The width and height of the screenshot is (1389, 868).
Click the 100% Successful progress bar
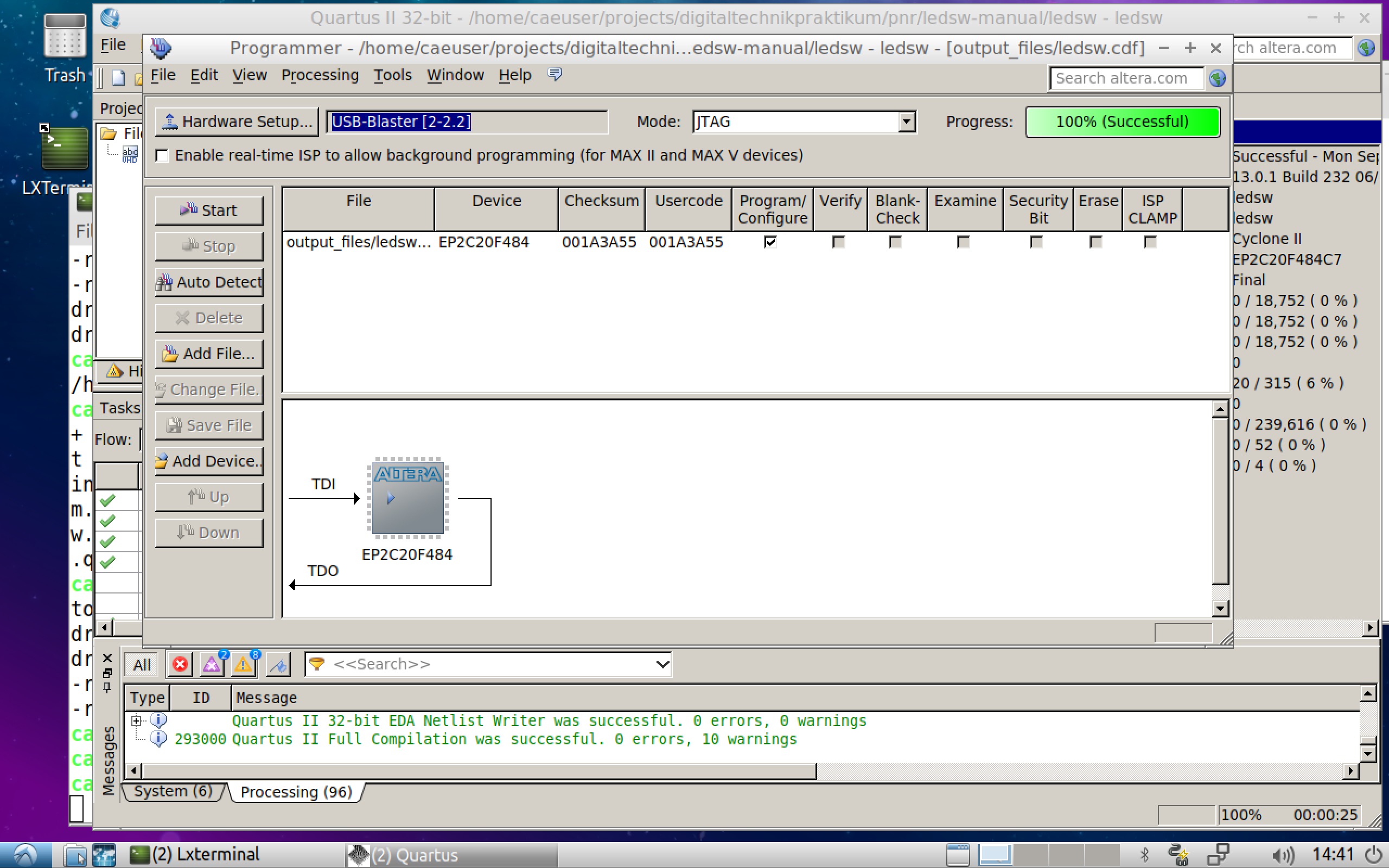coord(1122,122)
